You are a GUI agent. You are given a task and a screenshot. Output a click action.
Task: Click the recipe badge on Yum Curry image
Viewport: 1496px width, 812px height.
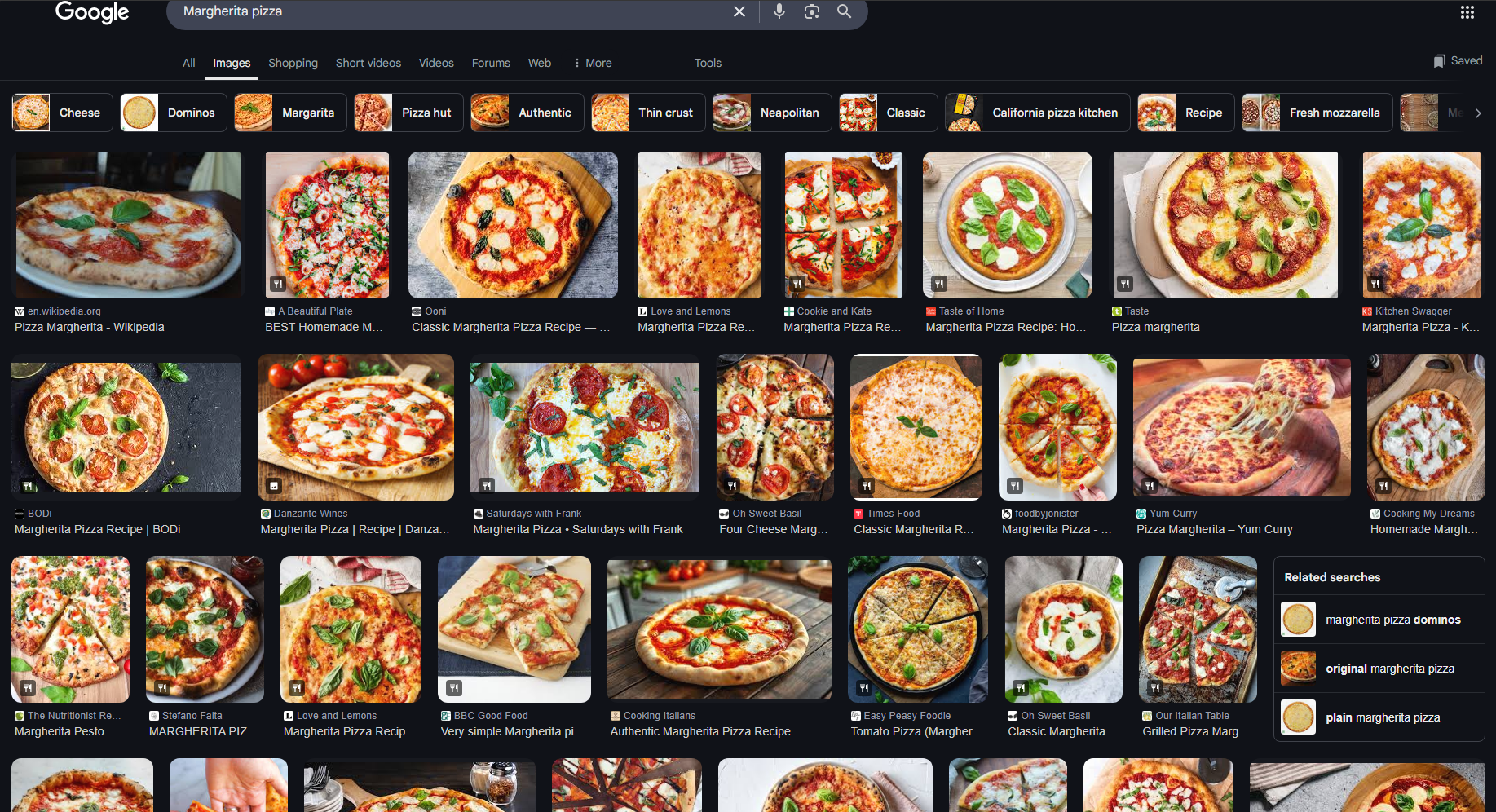(x=1150, y=486)
